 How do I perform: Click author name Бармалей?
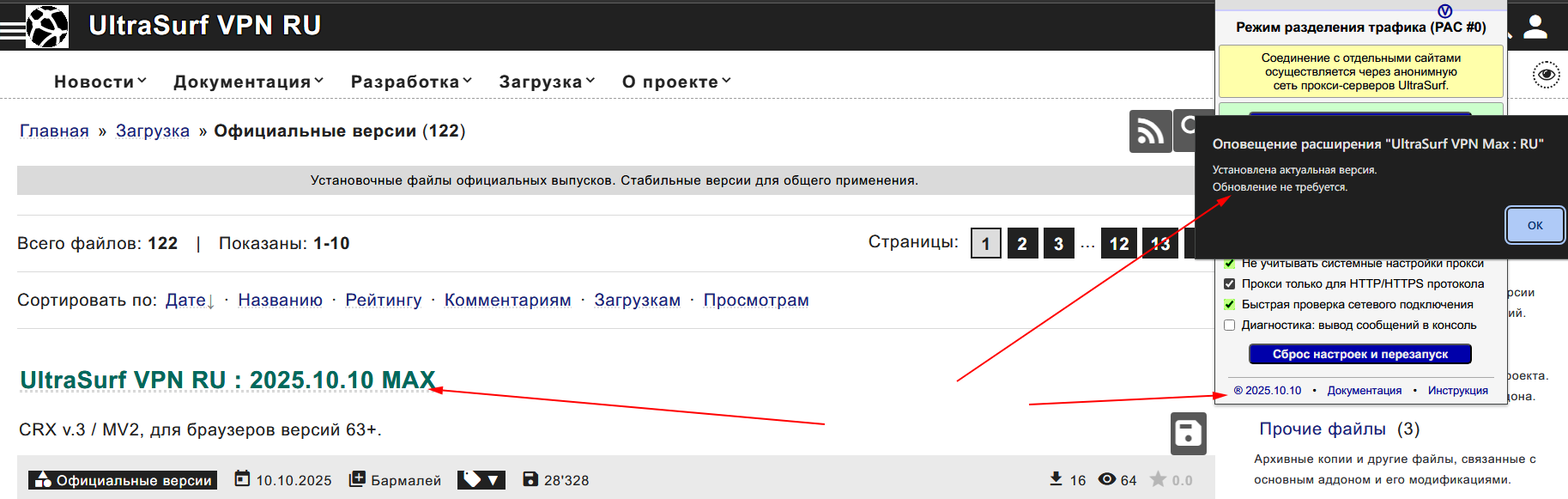click(406, 480)
